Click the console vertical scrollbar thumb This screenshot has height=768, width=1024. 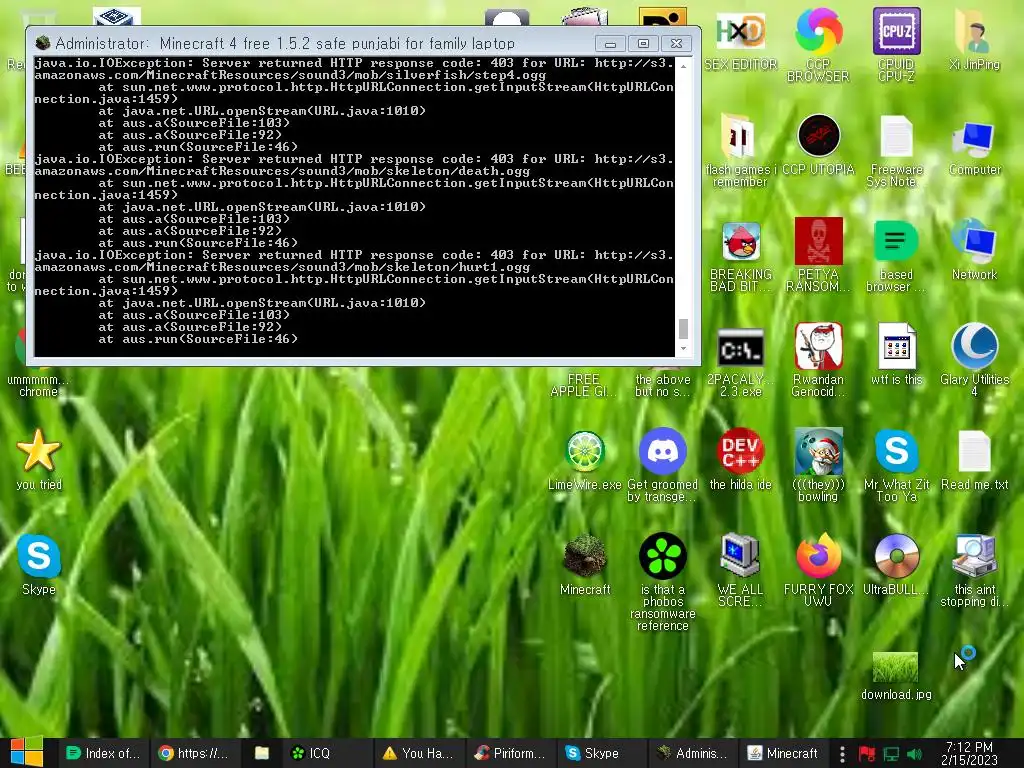pyautogui.click(x=683, y=328)
